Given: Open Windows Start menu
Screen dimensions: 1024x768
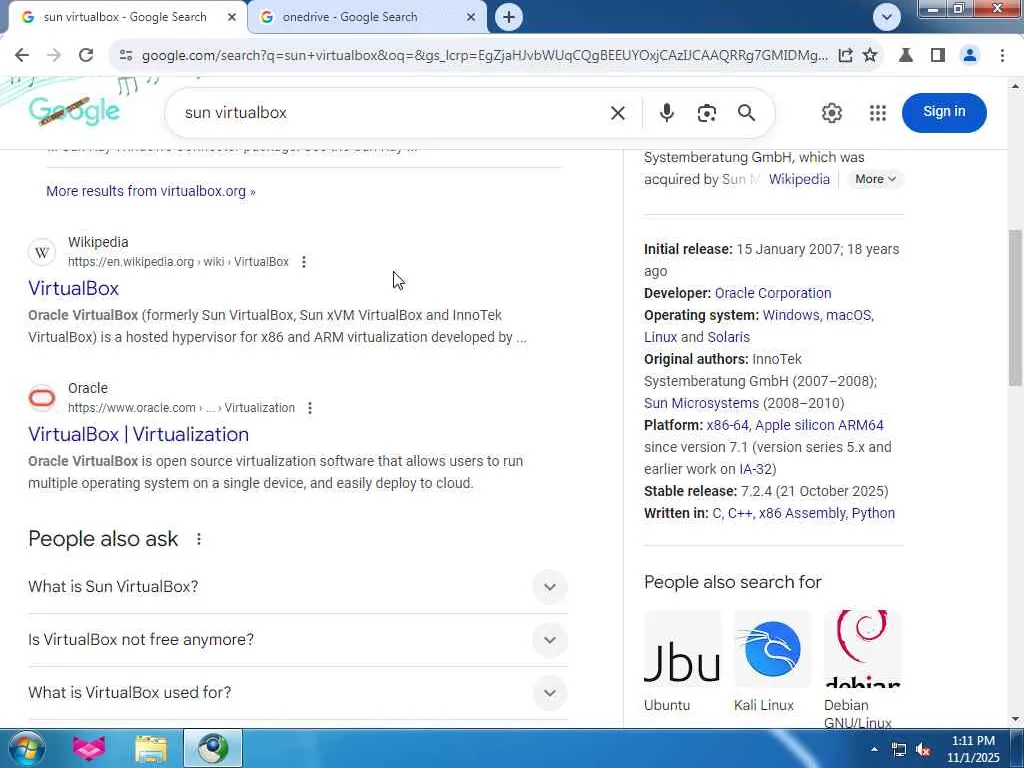Looking at the screenshot, I should tap(26, 748).
